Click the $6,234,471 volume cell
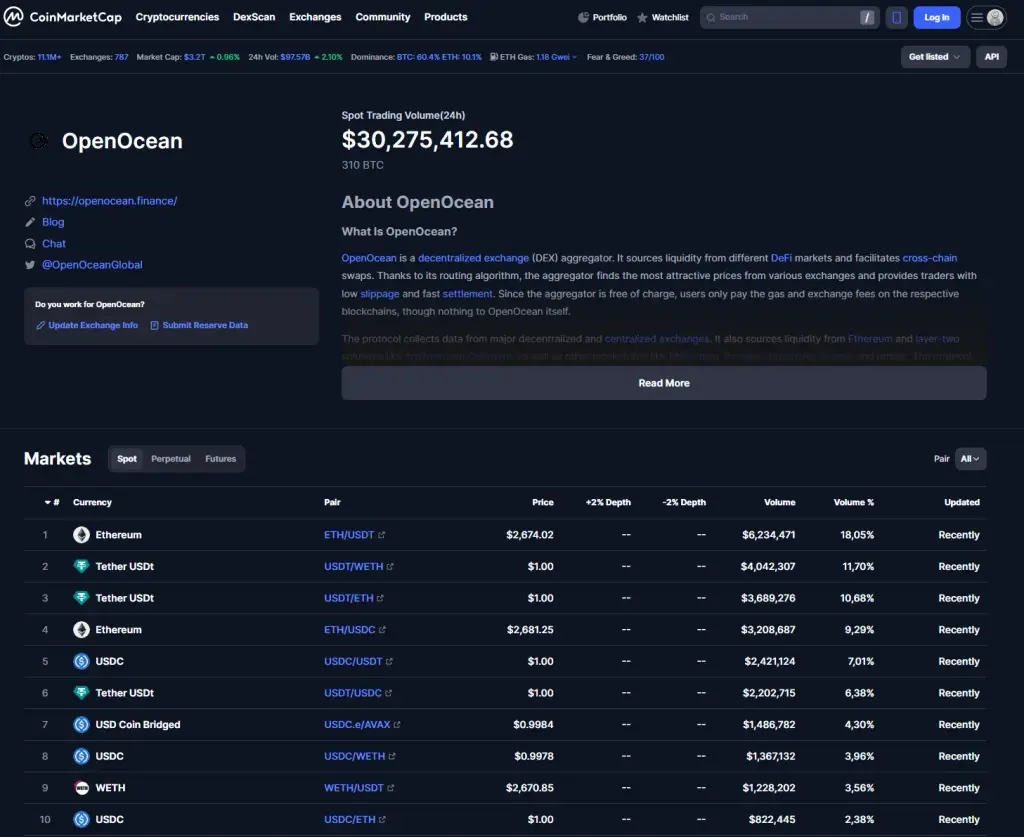Viewport: 1024px width, 837px height. tap(769, 535)
